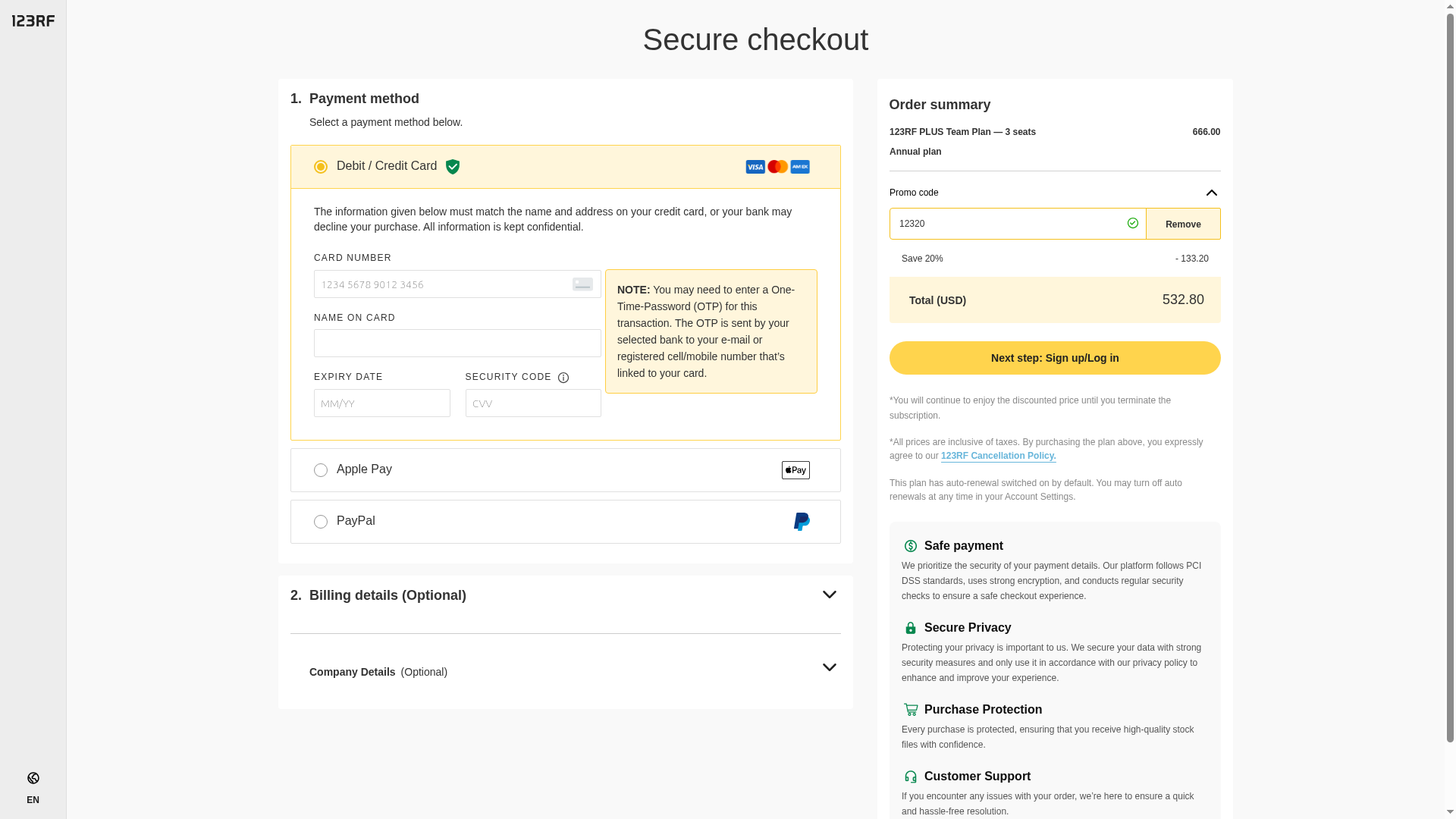Click the promo code green checkmark icon
This screenshot has height=819, width=1456.
coord(1133,223)
